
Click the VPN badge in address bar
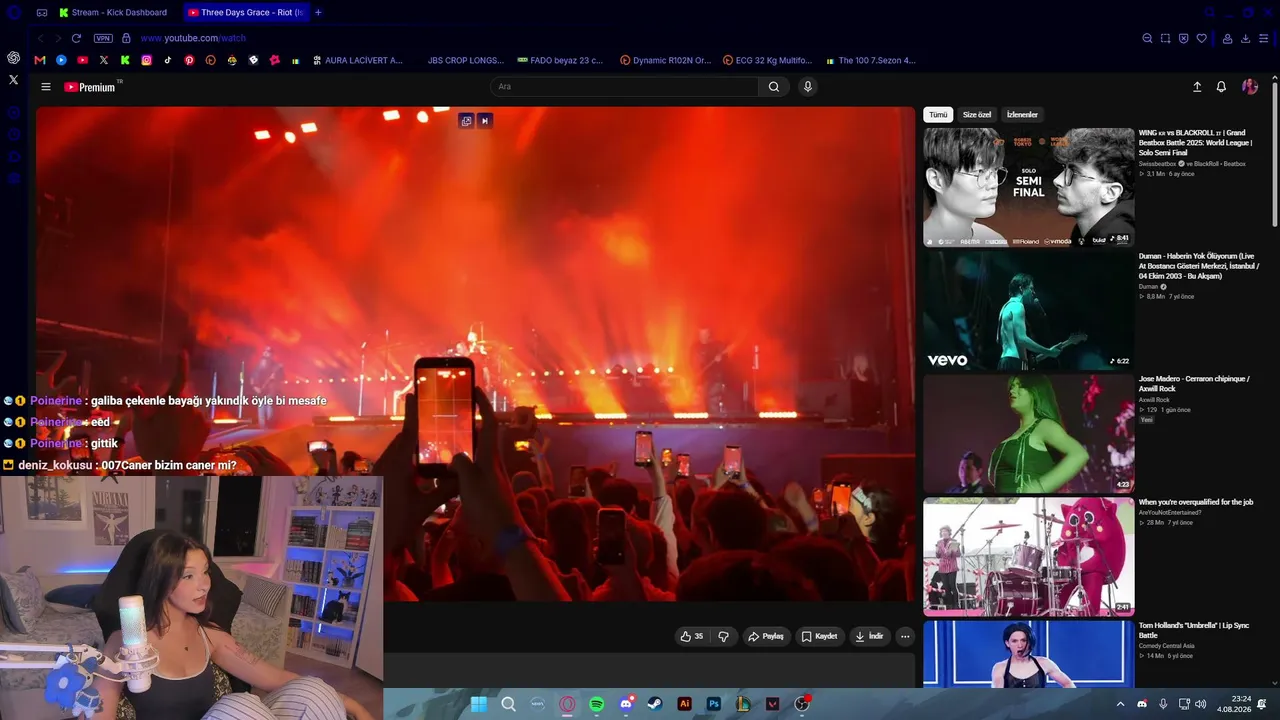(103, 38)
